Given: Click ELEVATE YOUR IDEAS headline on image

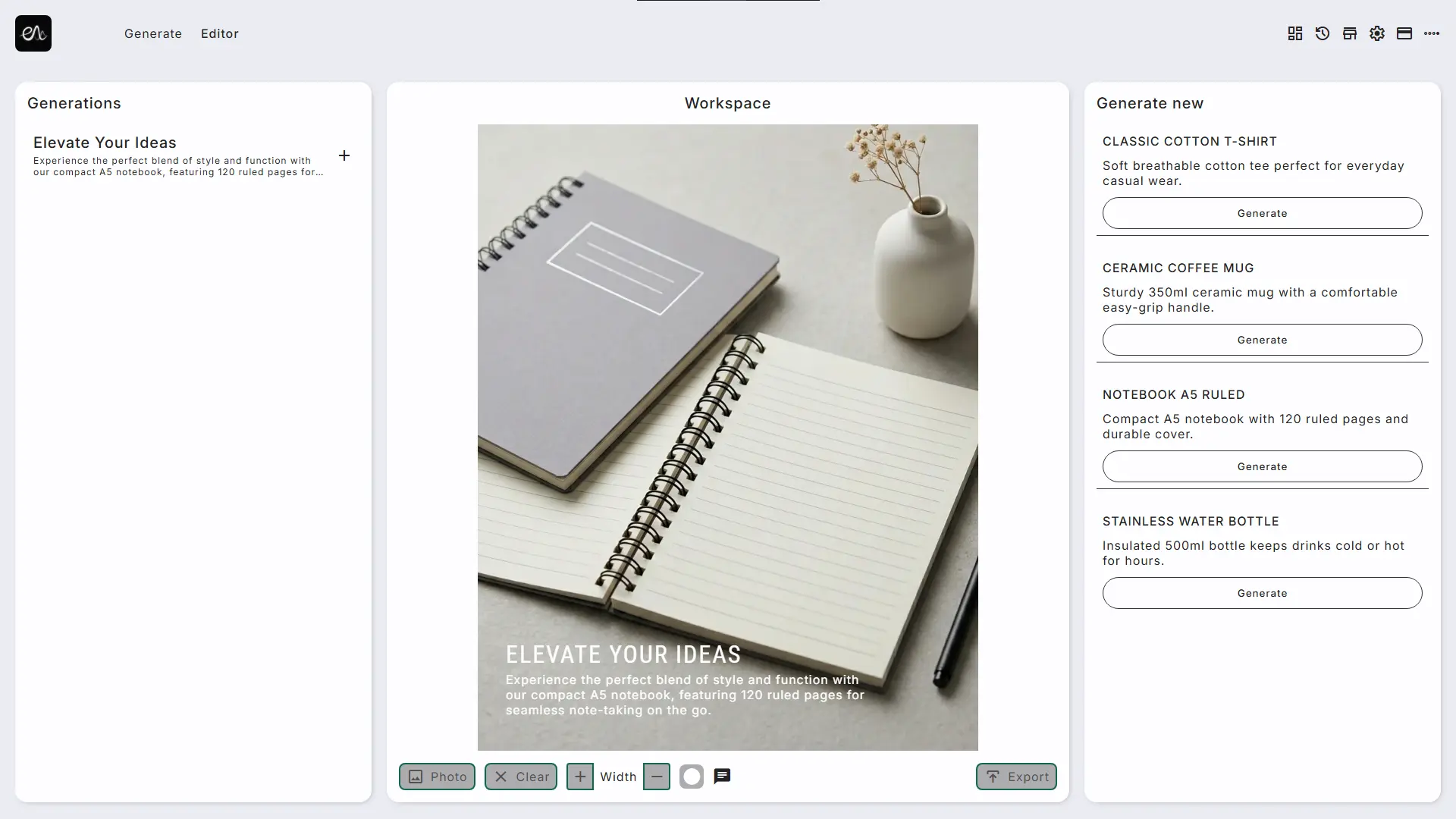Looking at the screenshot, I should (x=623, y=654).
